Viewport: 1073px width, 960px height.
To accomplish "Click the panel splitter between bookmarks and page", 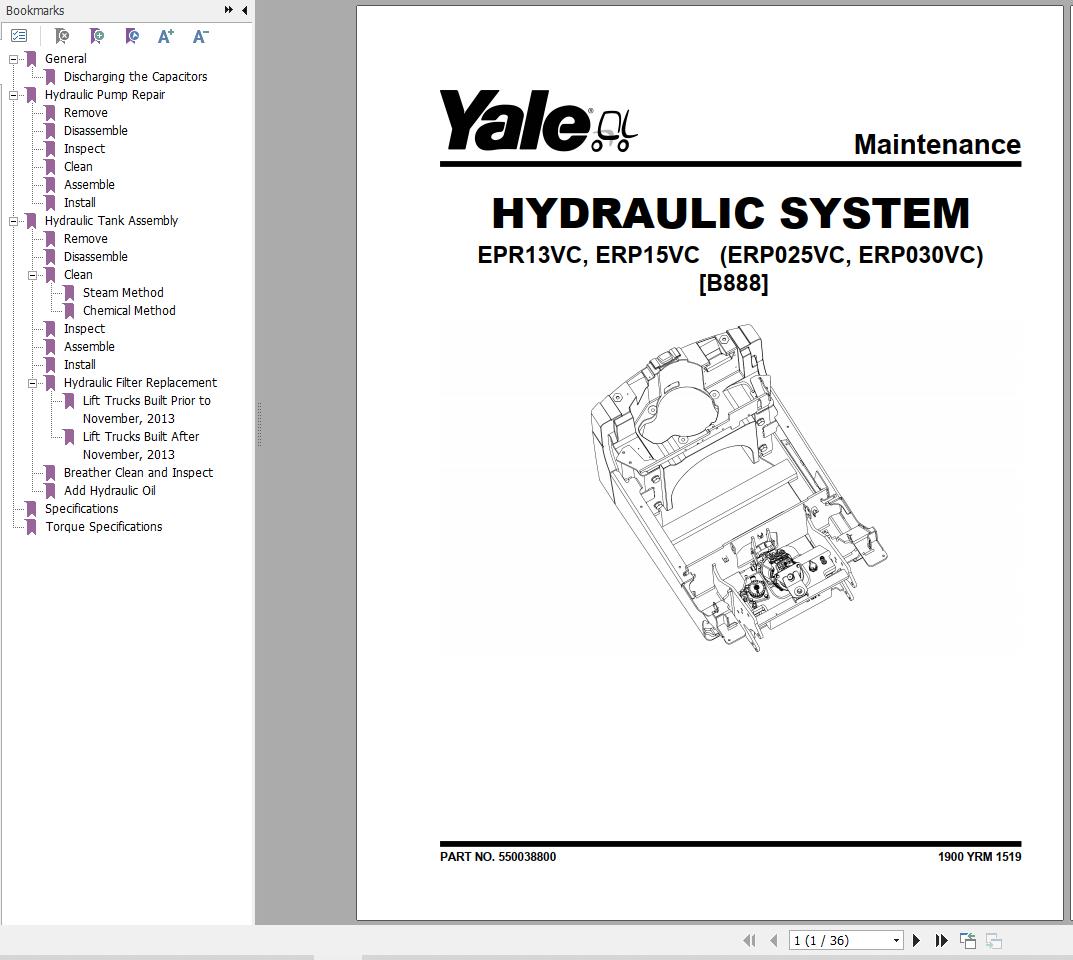I will pyautogui.click(x=258, y=425).
